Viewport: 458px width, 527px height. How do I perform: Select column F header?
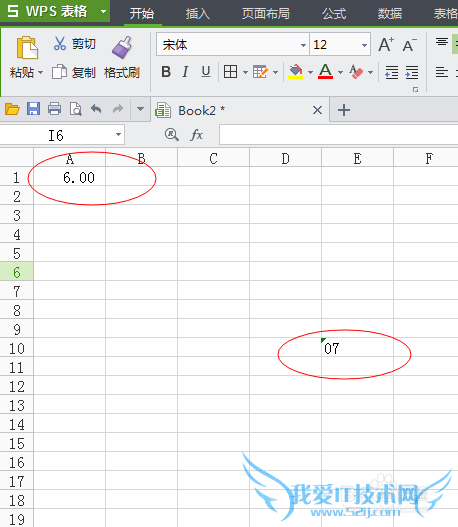coord(426,158)
